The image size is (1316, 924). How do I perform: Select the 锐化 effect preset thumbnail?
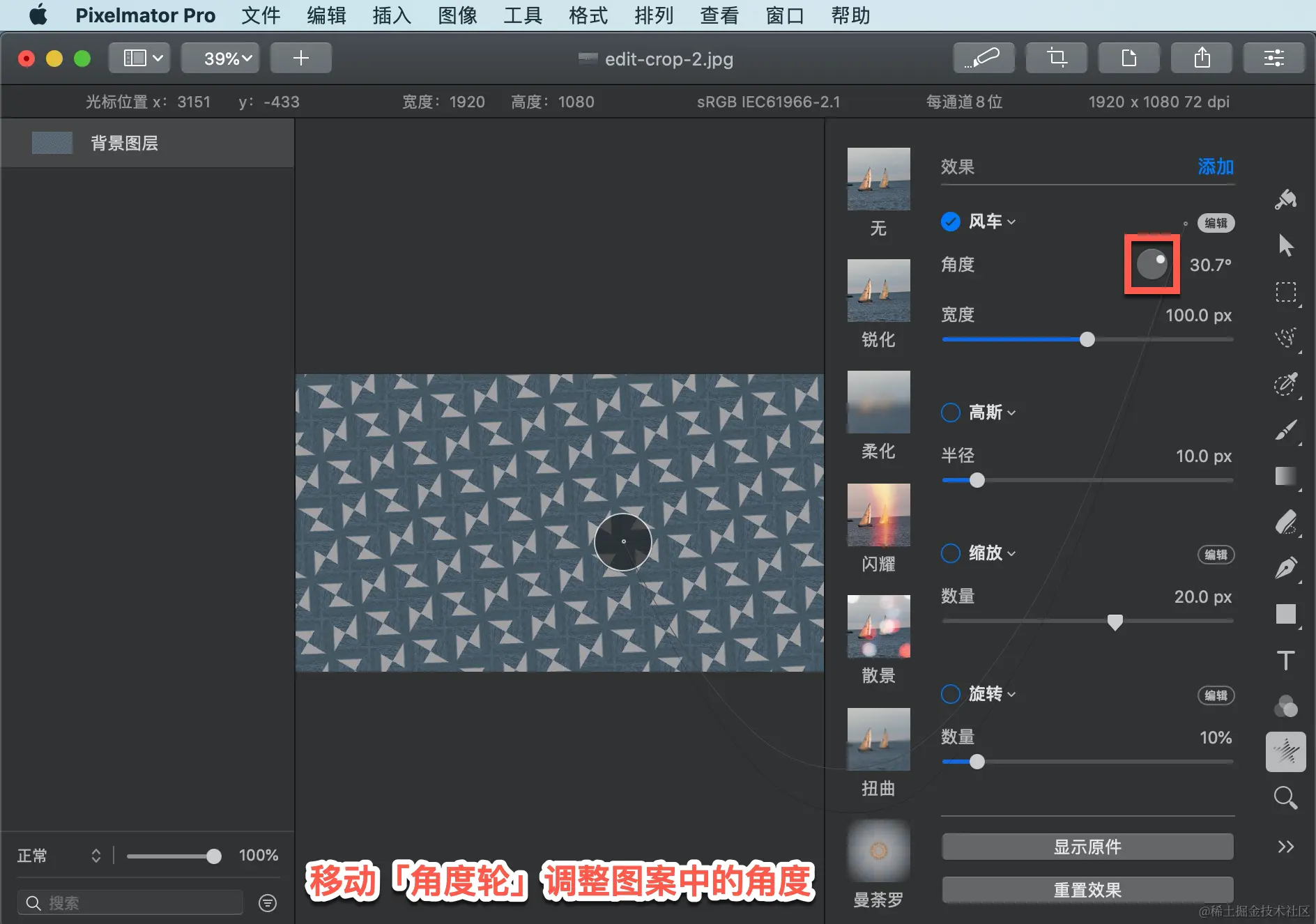click(x=878, y=291)
